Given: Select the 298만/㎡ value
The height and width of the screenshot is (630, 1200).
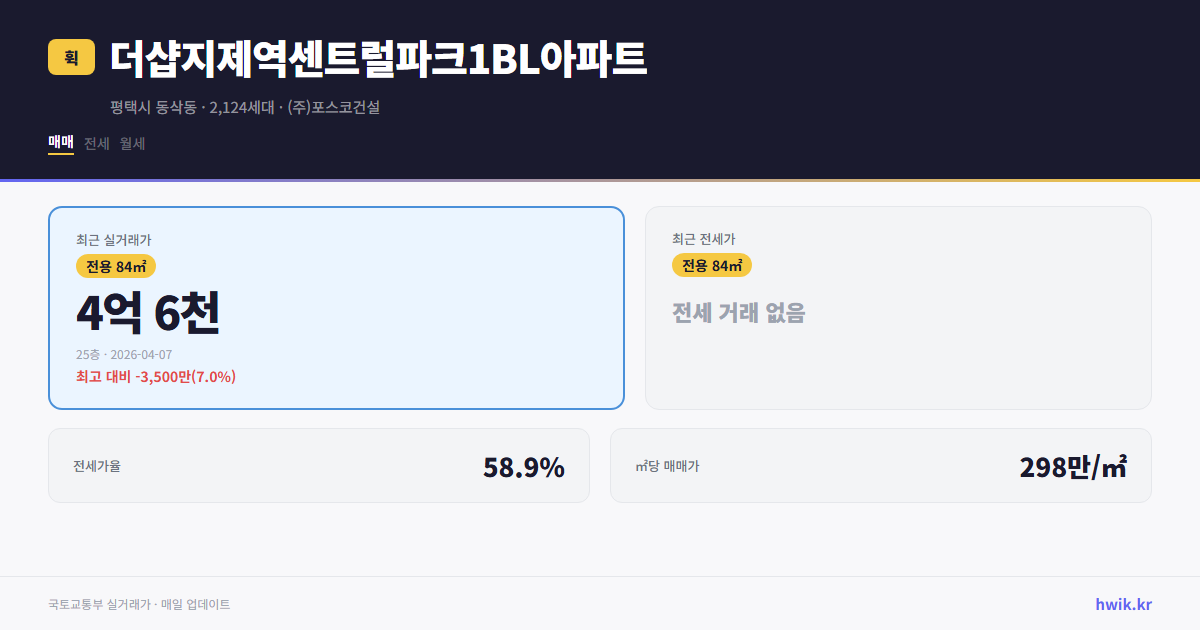Looking at the screenshot, I should click(1072, 465).
